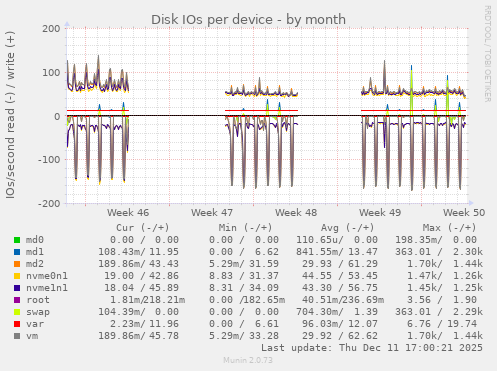The width and height of the screenshot is (497, 371).
Task: Click md1 max value '363.01 / 2.30k'
Action: 439,252
